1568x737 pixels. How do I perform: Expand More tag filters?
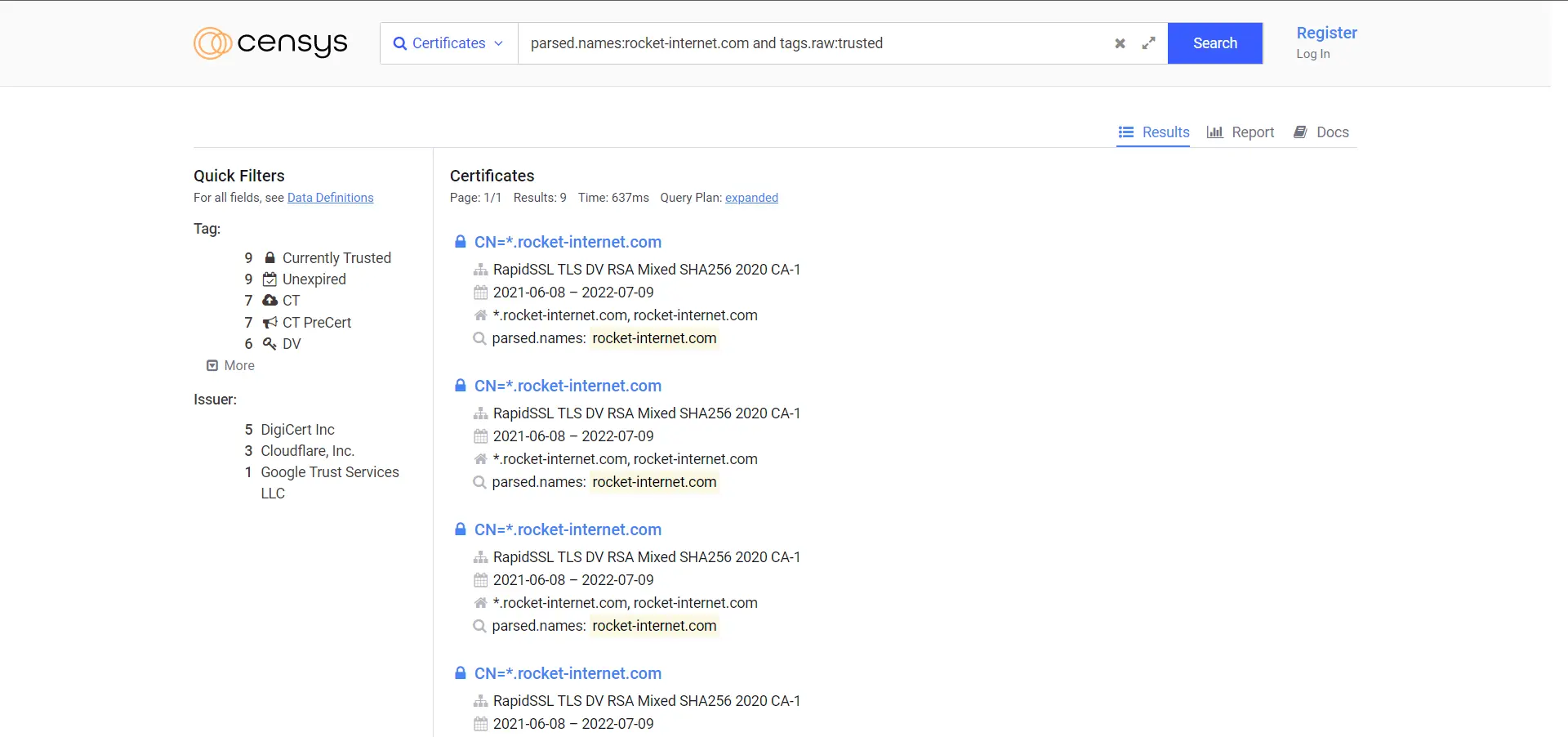click(231, 366)
